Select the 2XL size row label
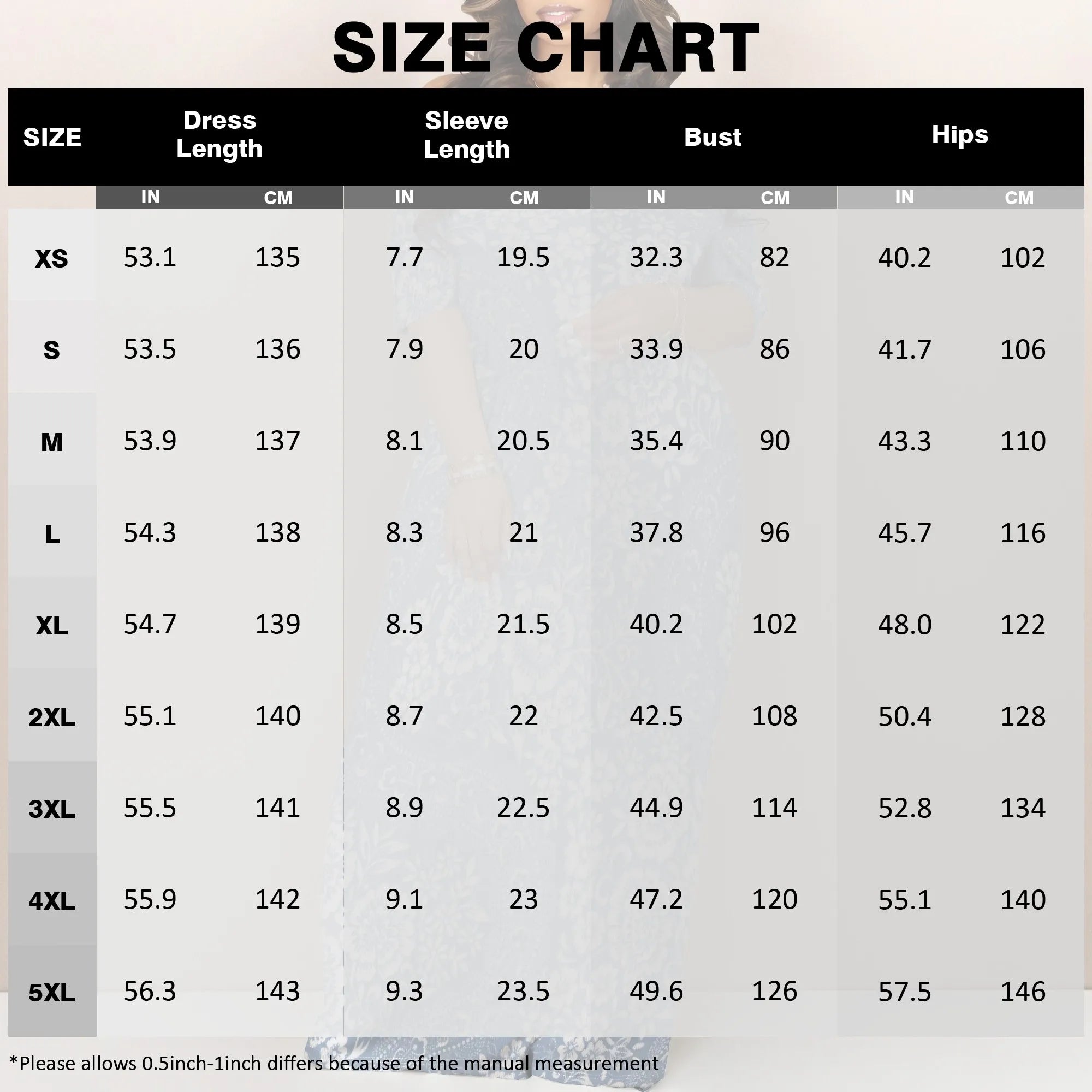Screen dimensions: 1092x1092 tap(51, 717)
